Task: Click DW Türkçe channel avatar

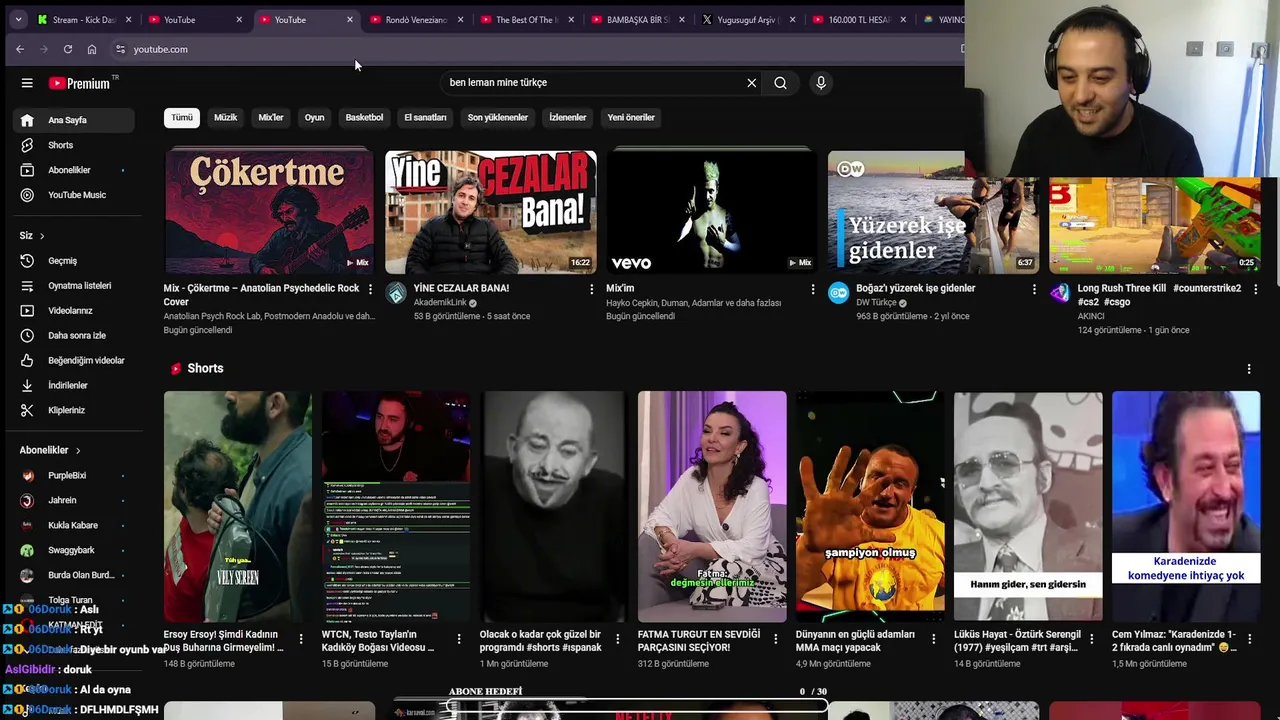Action: (838, 294)
